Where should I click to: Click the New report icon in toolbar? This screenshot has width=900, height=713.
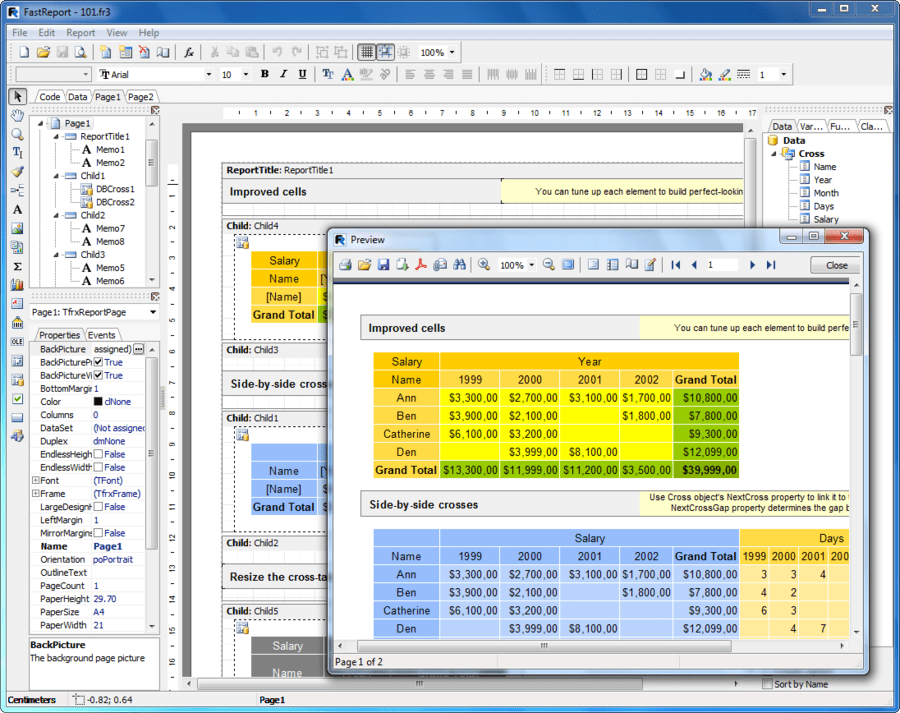tap(24, 52)
